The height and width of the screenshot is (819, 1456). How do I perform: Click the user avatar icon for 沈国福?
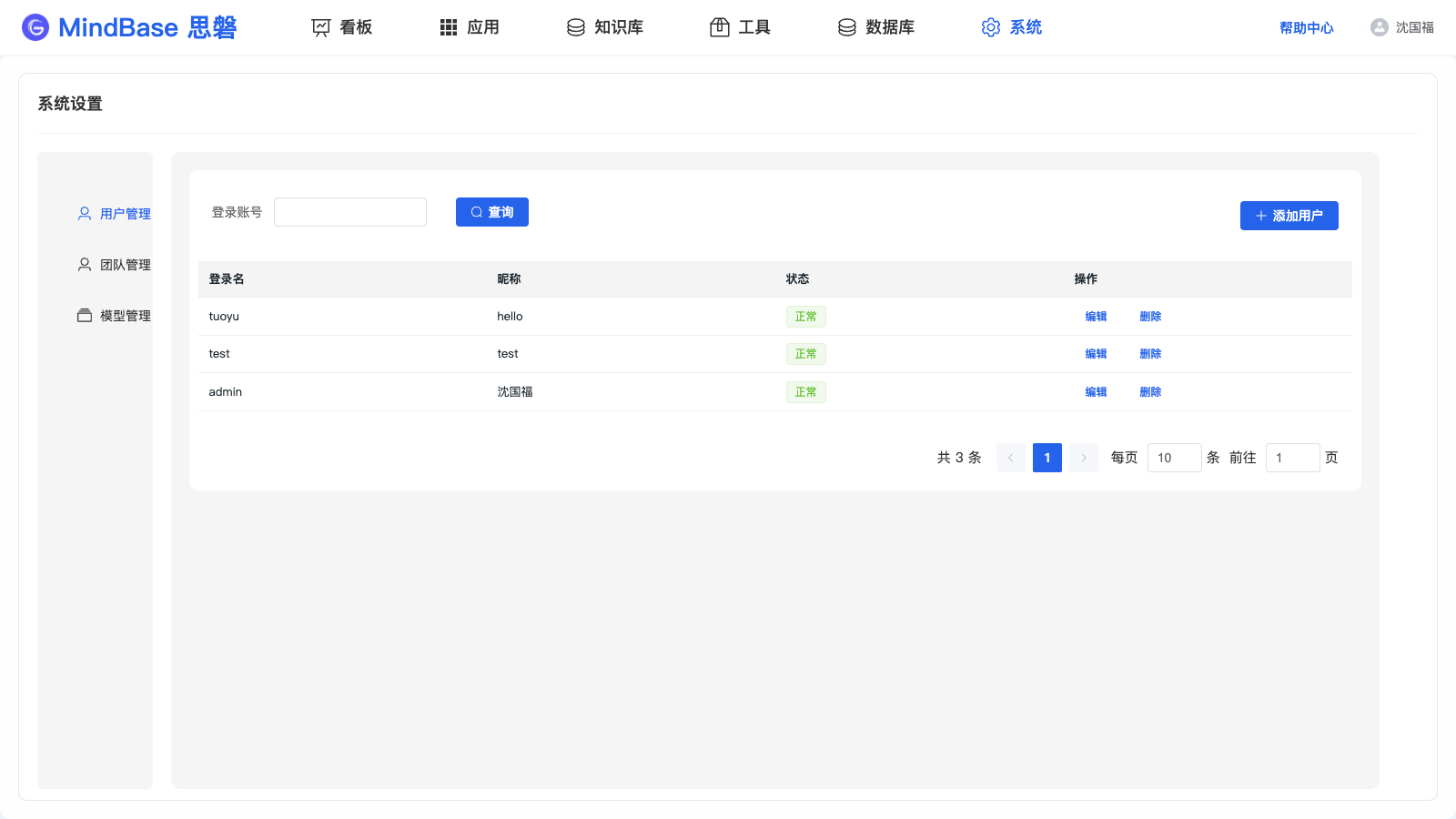coord(1380,27)
